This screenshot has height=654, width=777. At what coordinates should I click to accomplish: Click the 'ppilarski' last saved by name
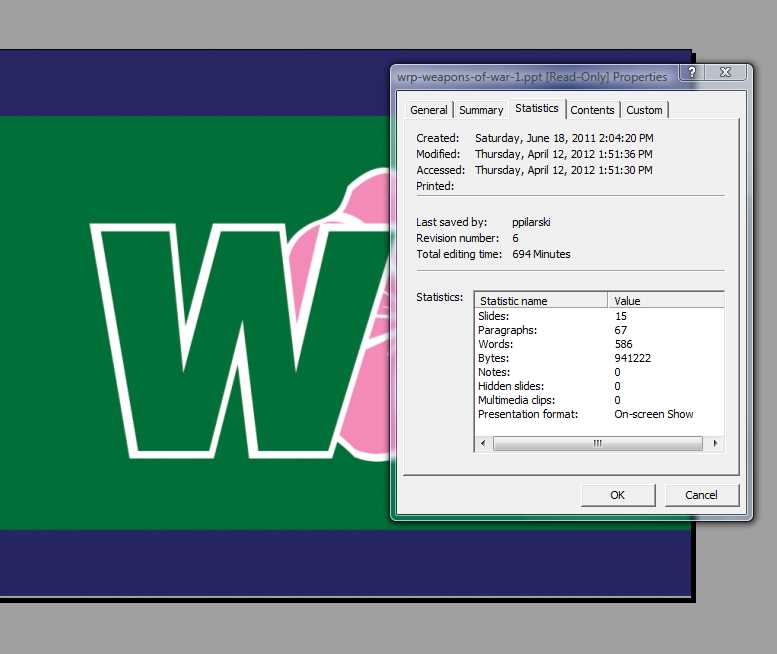tap(531, 222)
